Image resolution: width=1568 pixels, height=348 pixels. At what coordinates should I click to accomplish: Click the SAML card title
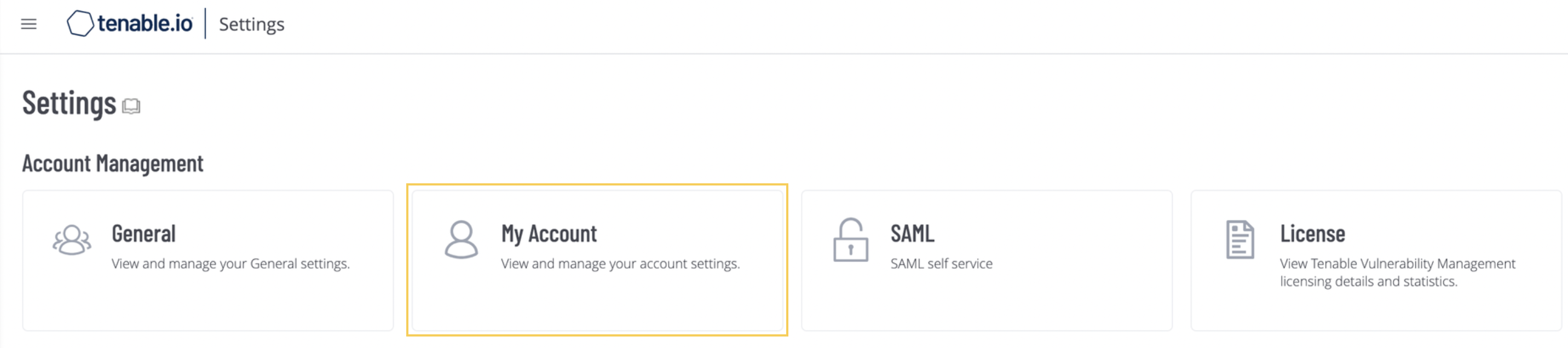pos(913,234)
